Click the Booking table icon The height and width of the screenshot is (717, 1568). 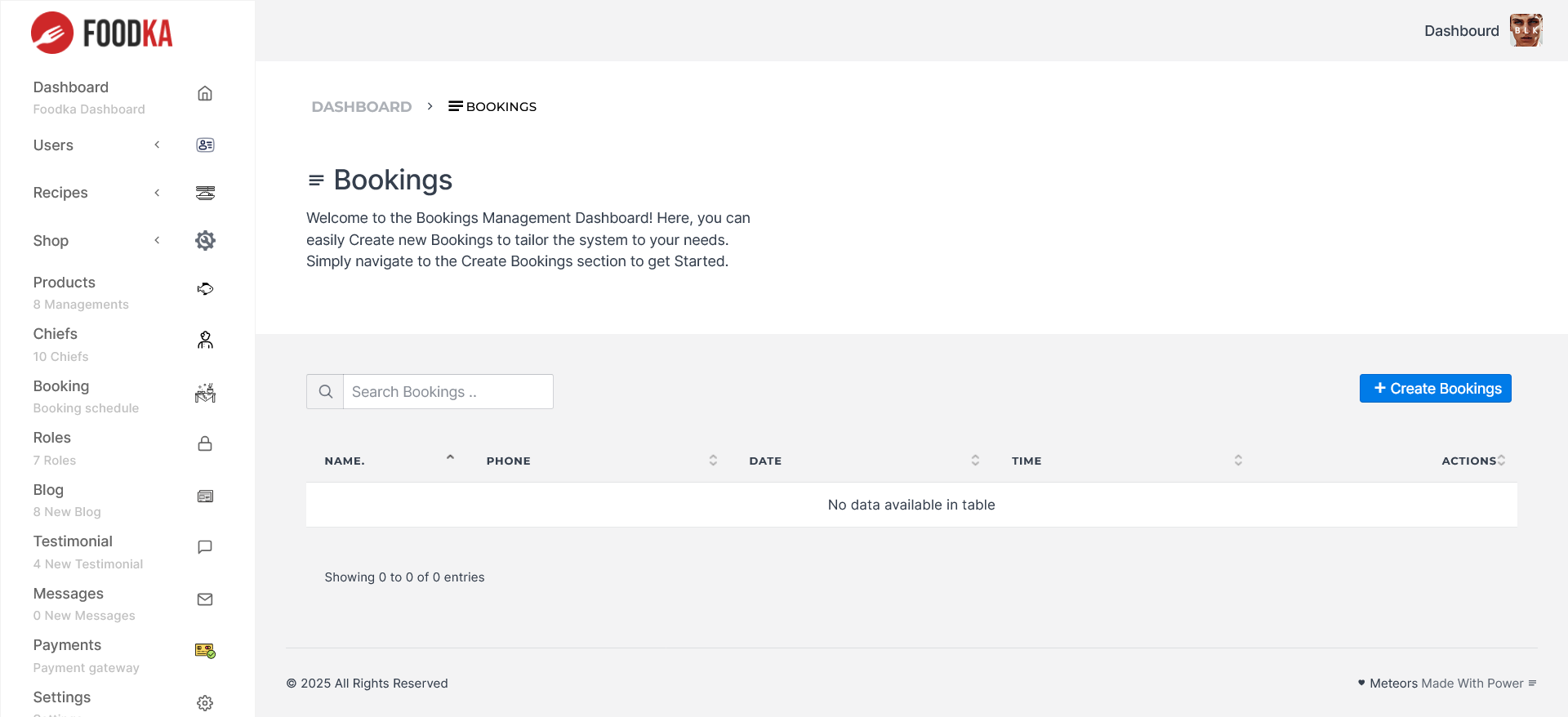[x=205, y=393]
